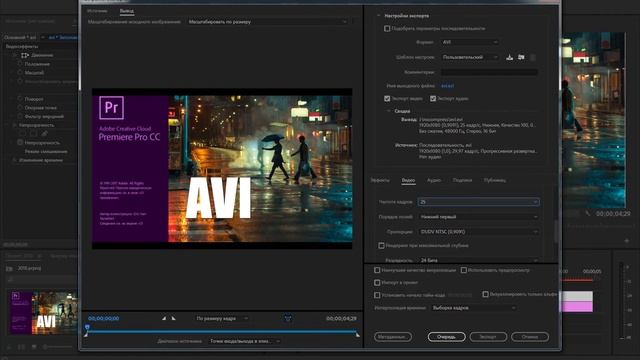Select the pen mask tool under Непрозрачность
This screenshot has width=640, height=360.
[x=44, y=133]
